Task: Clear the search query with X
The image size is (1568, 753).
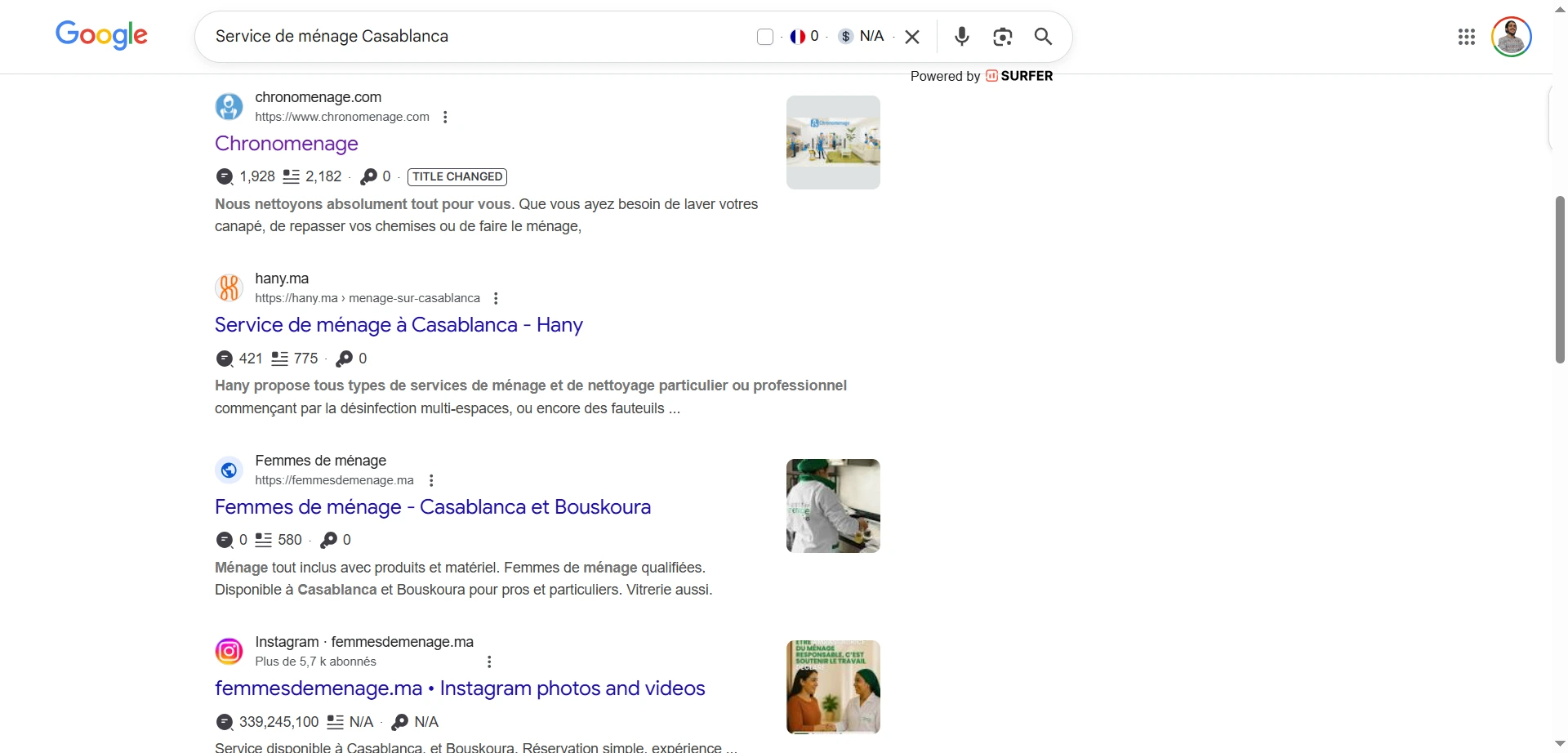Action: point(913,37)
